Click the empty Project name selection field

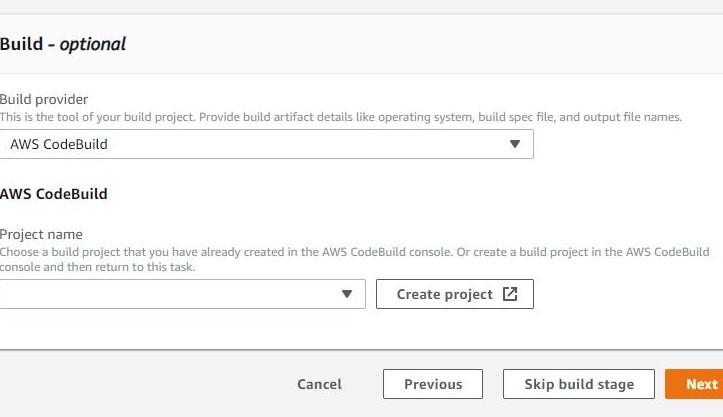tap(183, 294)
